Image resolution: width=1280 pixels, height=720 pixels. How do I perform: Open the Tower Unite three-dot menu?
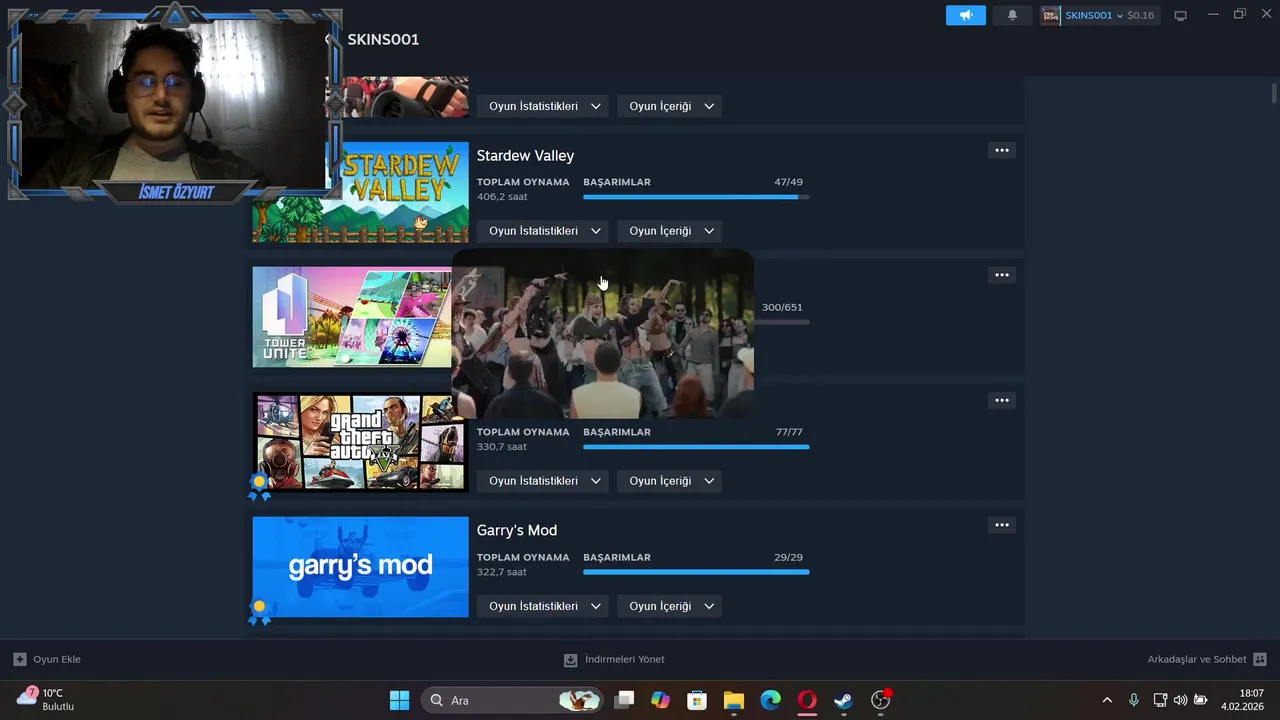[x=1001, y=275]
